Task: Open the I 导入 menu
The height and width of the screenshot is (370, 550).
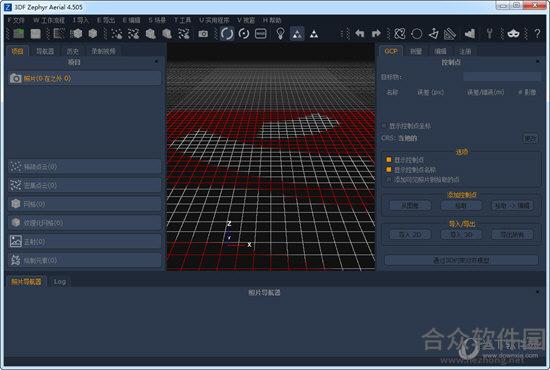Action: click(81, 20)
